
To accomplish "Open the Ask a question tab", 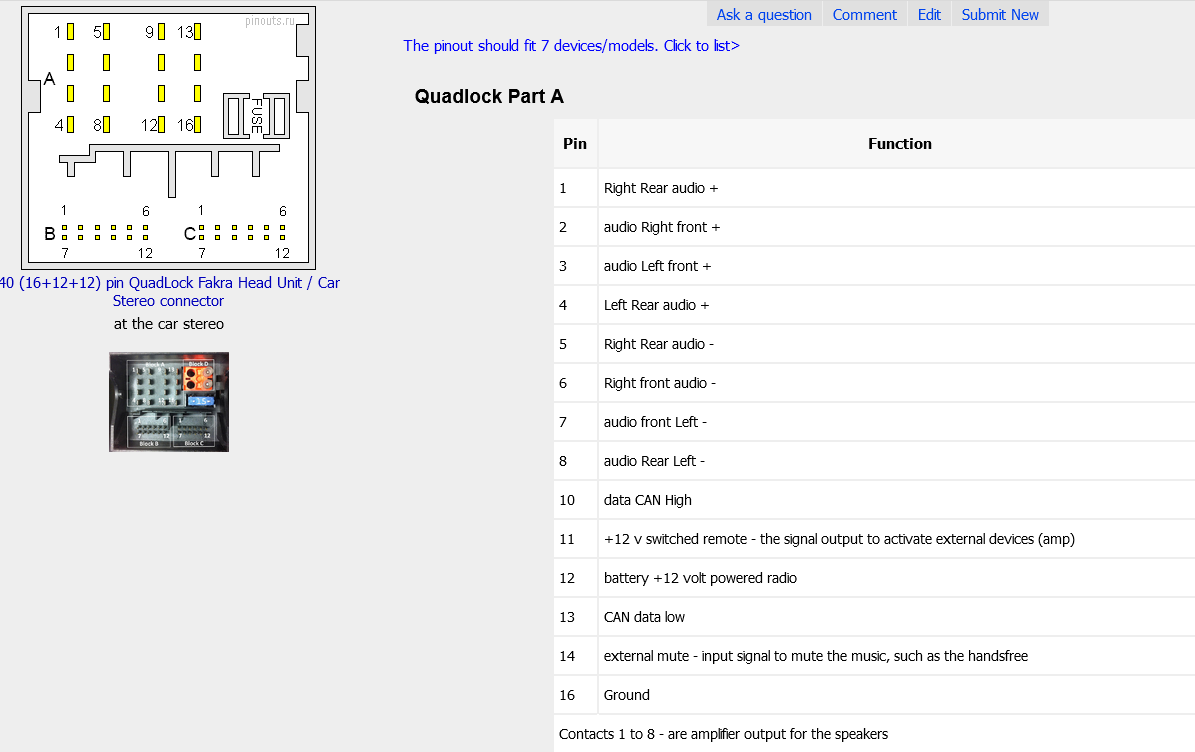I will pyautogui.click(x=764, y=14).
